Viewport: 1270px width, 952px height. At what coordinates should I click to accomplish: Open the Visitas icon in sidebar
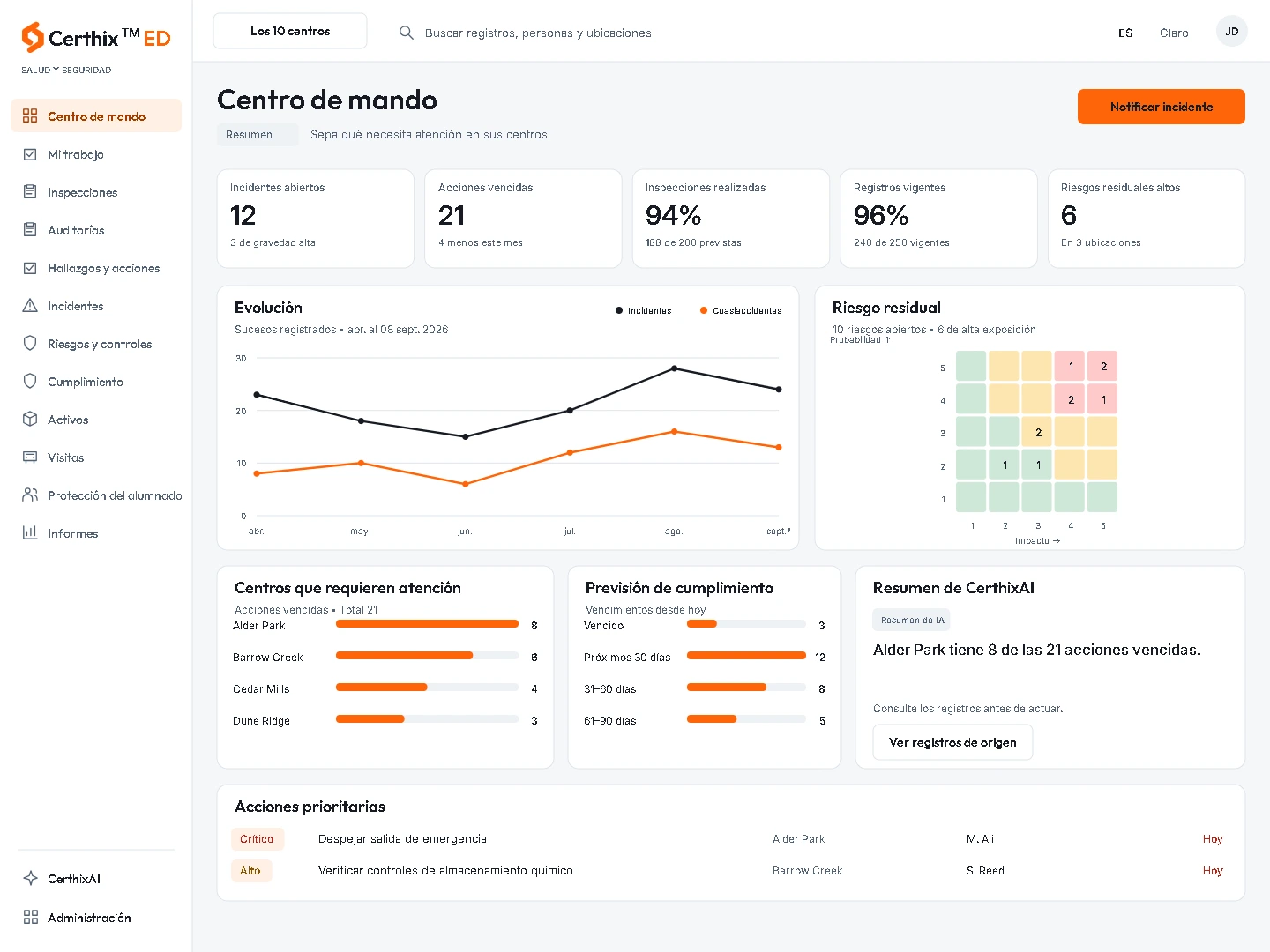[x=30, y=457]
